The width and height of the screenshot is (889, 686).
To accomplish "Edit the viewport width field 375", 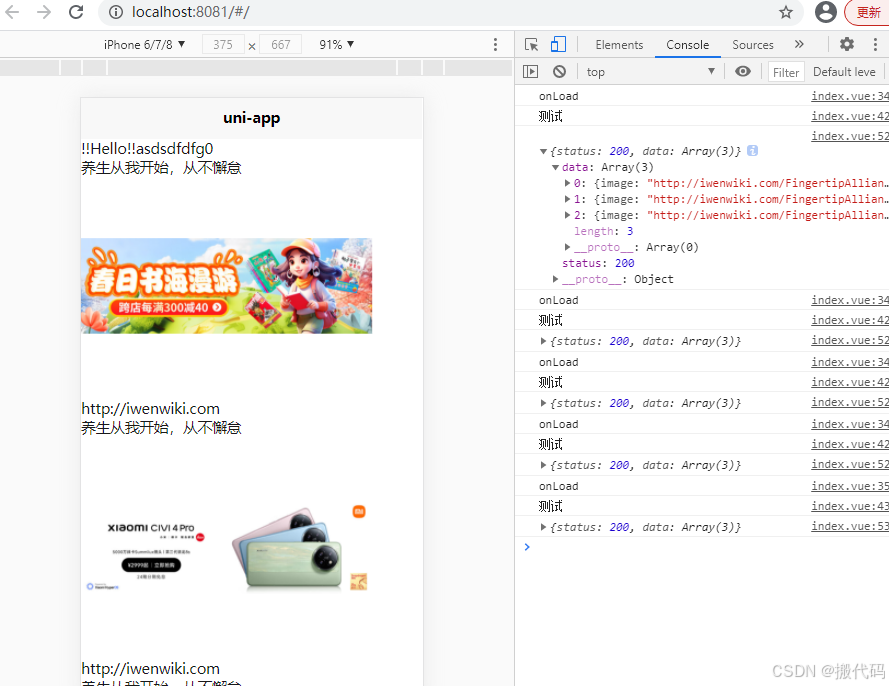I will 223,44.
